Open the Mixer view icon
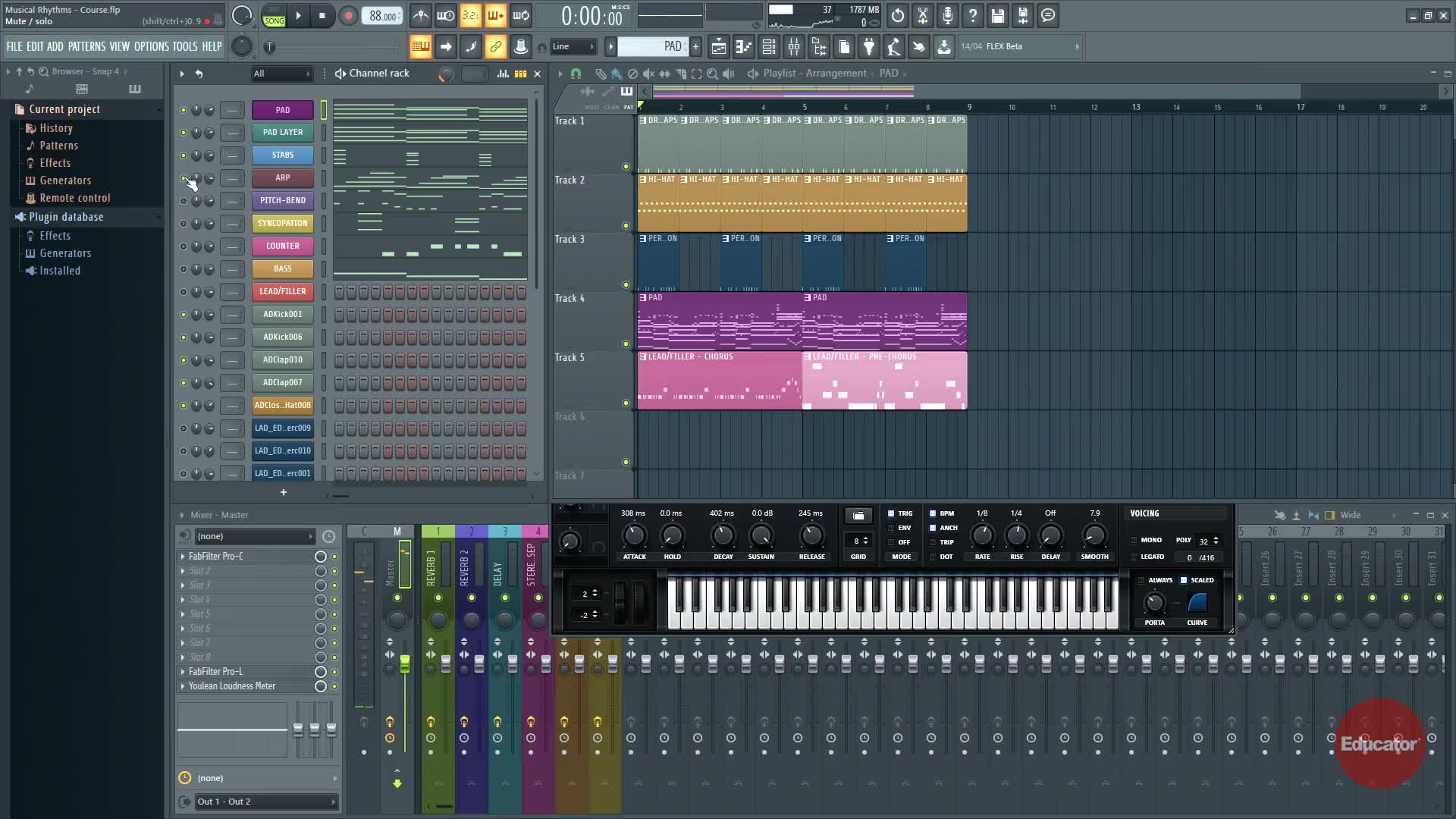 [x=794, y=47]
